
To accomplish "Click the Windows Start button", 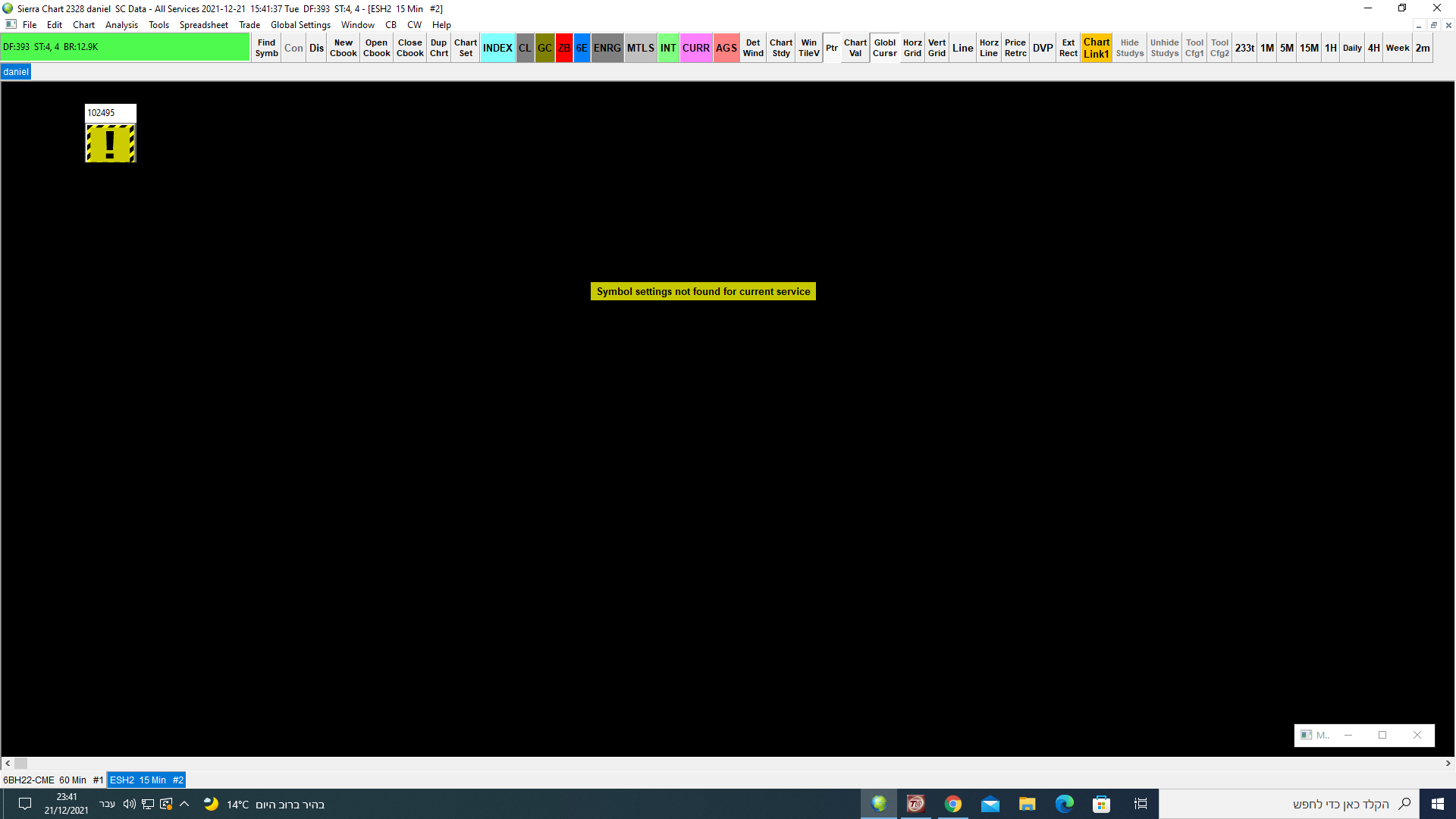I will click(x=1437, y=804).
